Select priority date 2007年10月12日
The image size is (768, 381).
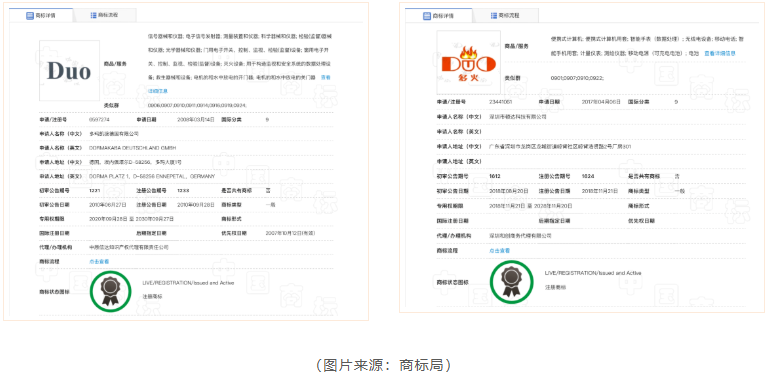[x=290, y=233]
